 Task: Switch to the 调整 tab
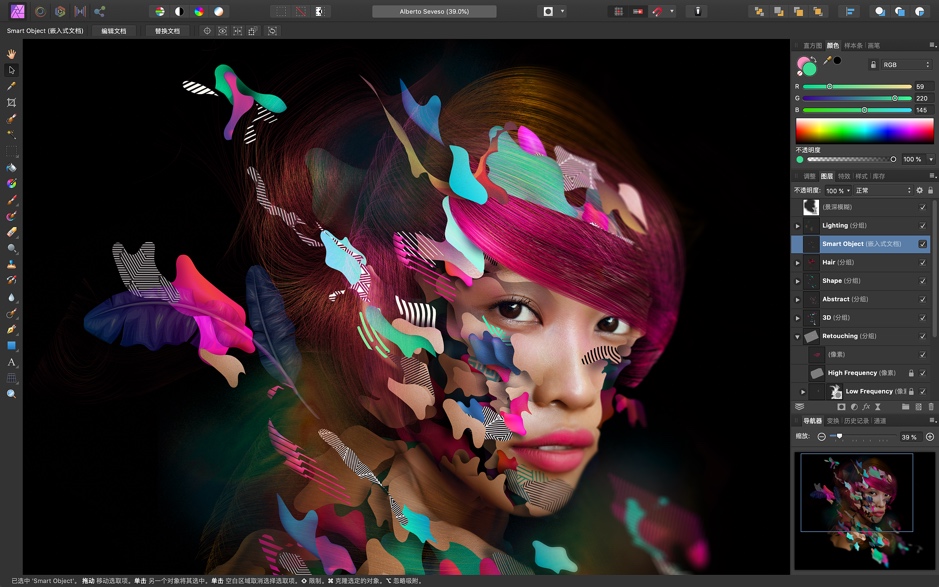pyautogui.click(x=808, y=175)
